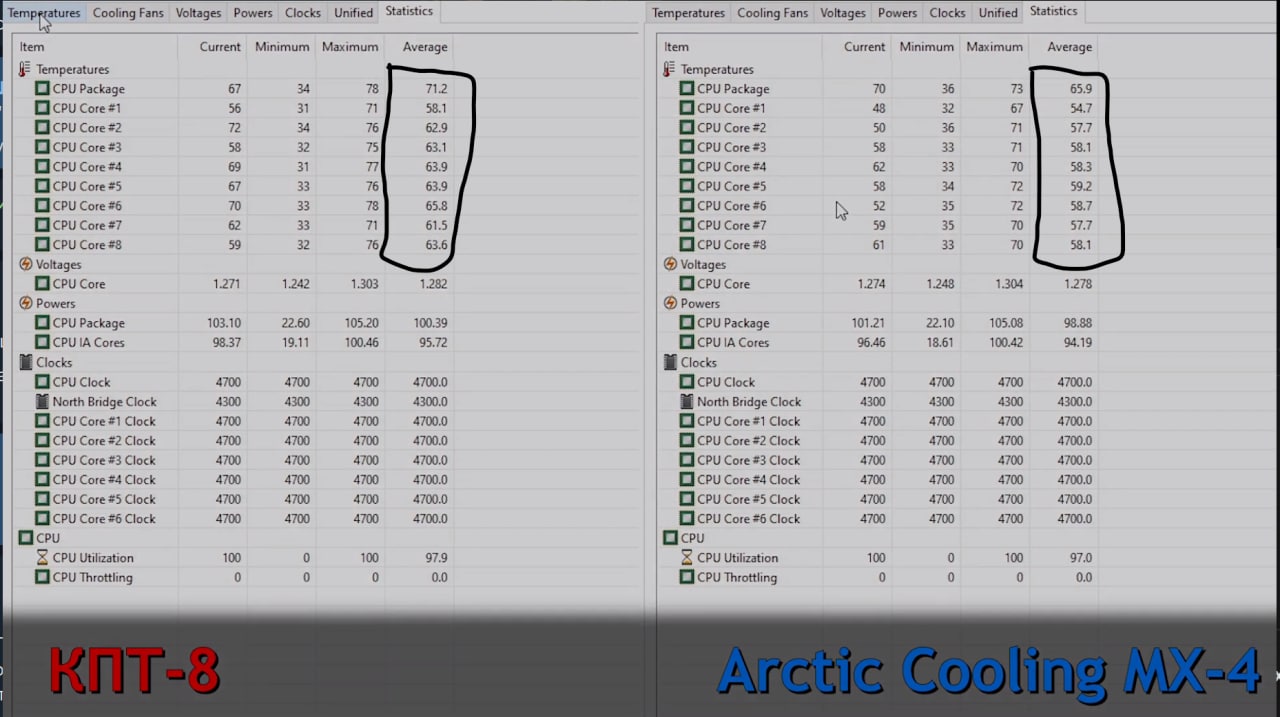The width and height of the screenshot is (1280, 717).
Task: Open Cooling Fans tab in left panel
Action: tap(128, 13)
